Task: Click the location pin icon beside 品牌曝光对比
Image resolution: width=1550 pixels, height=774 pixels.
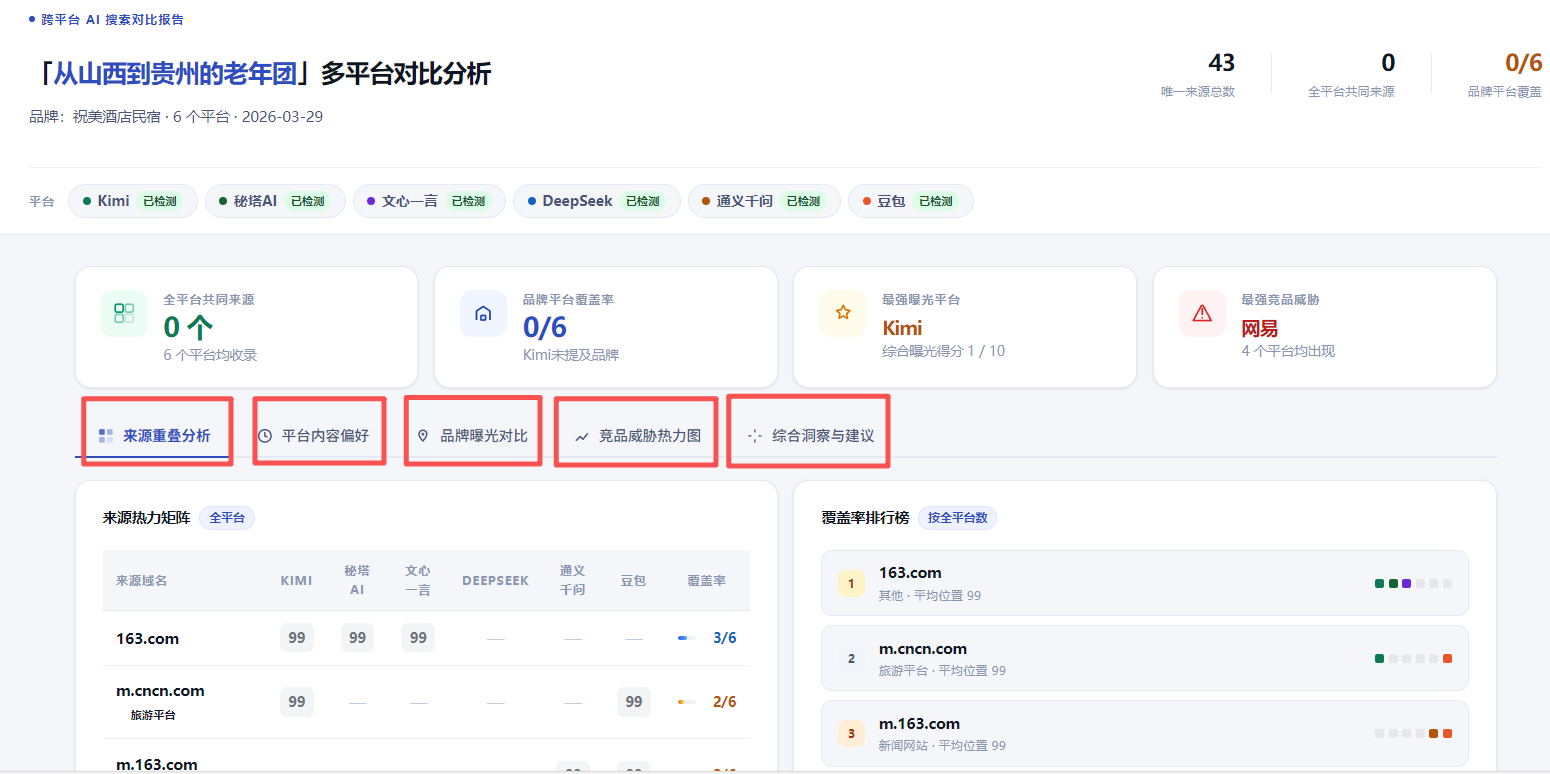Action: click(423, 436)
